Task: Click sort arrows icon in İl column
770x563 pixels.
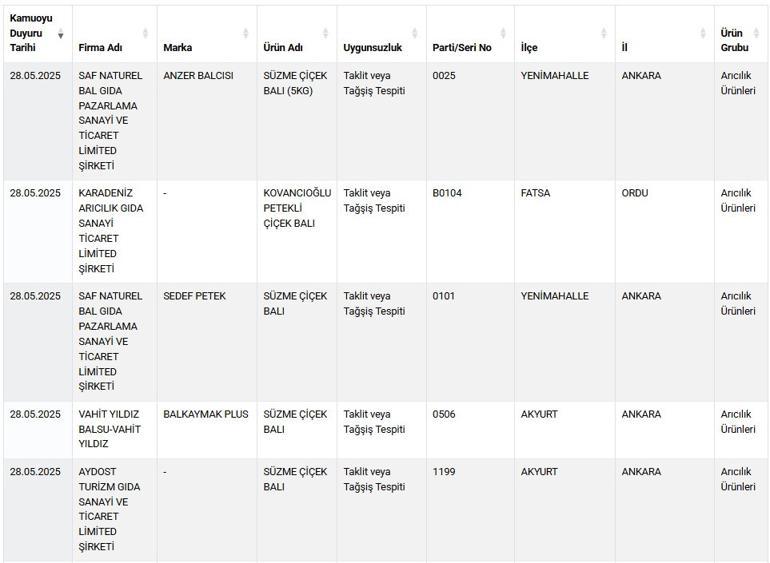Action: 702,34
